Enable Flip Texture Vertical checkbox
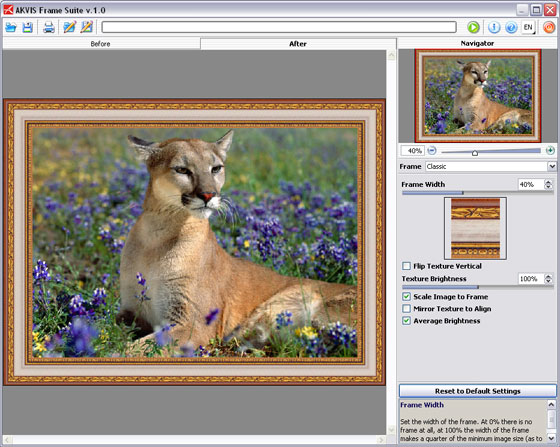This screenshot has height=447, width=560. (406, 266)
